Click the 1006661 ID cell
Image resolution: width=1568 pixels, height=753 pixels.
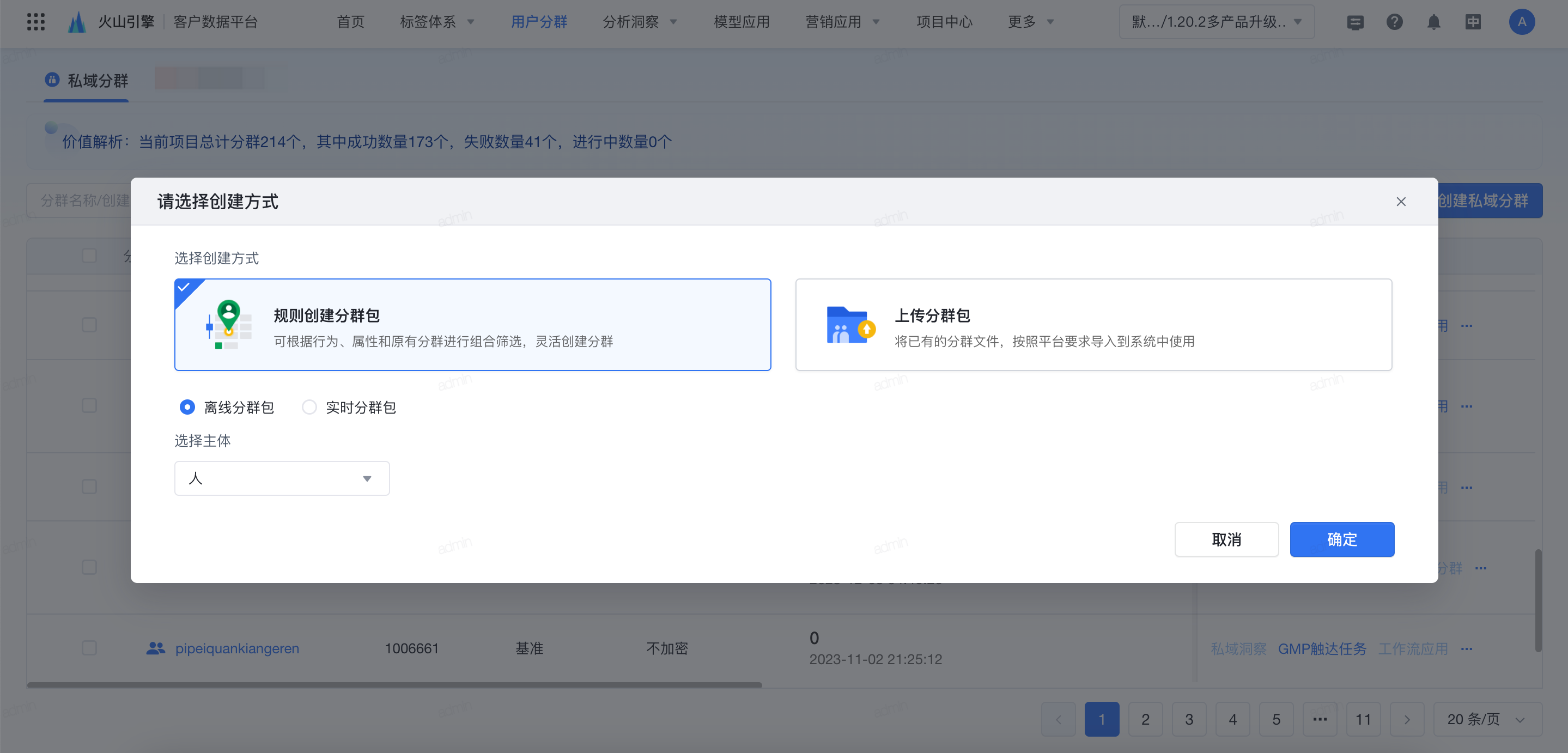coord(411,649)
